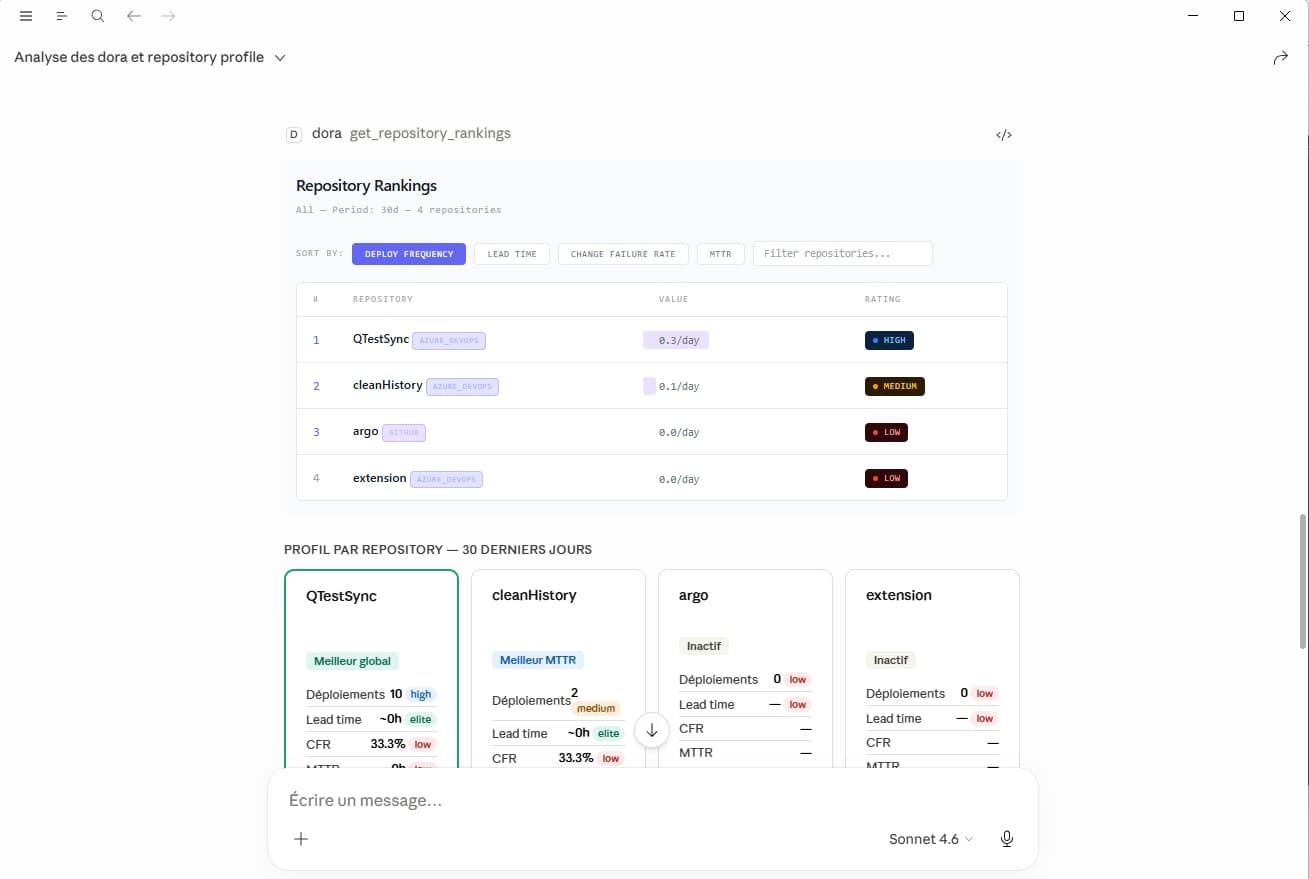The height and width of the screenshot is (879, 1309).
Task: Go forward with the right arrow
Action: pos(168,16)
